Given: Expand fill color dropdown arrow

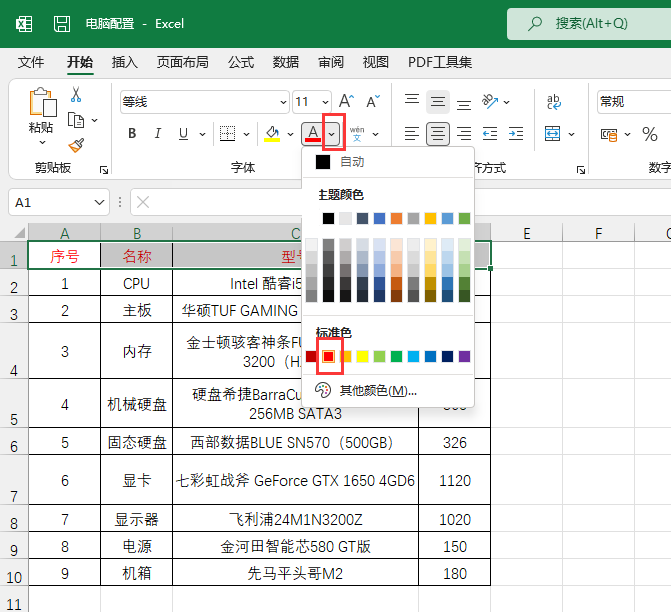Looking at the screenshot, I should pyautogui.click(x=291, y=134).
